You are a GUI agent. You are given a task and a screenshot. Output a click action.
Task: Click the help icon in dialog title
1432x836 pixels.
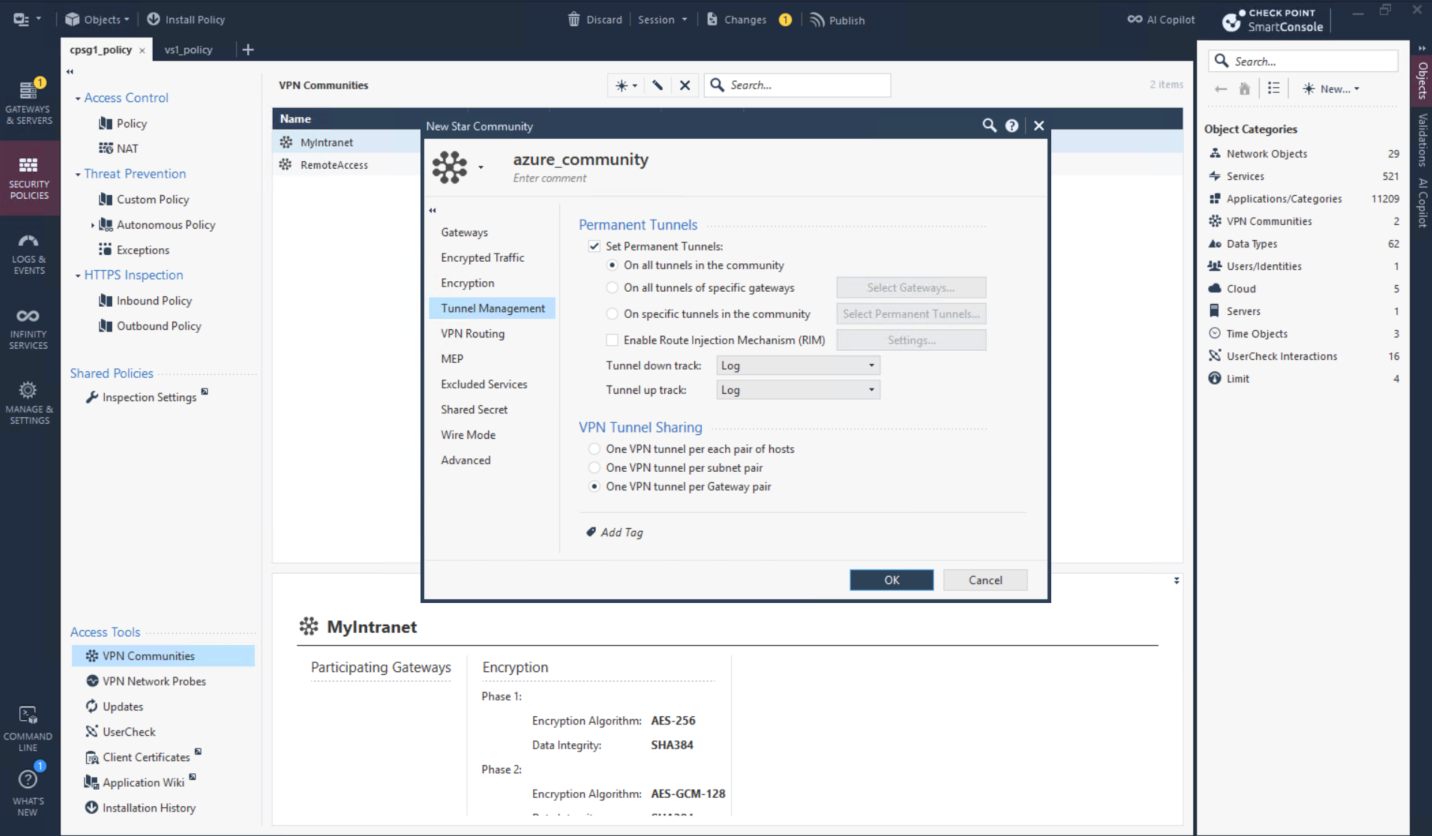(1012, 126)
